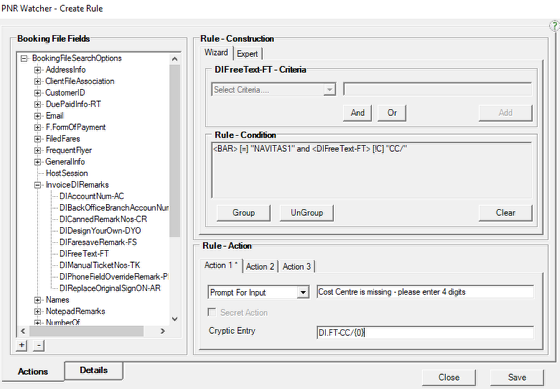Click the tree scroll right arrow
560x389 pixels.
[x=162, y=331]
